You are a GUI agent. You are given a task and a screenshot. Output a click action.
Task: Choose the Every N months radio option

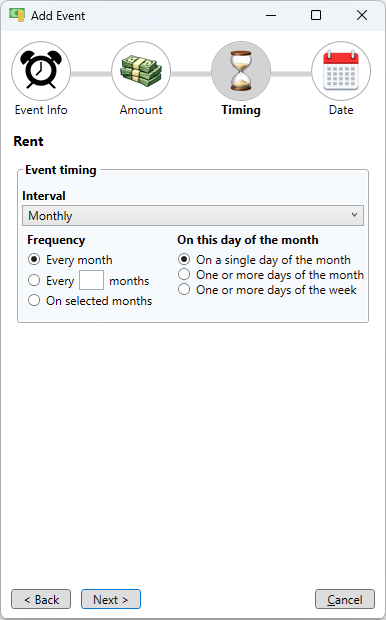[x=34, y=280]
